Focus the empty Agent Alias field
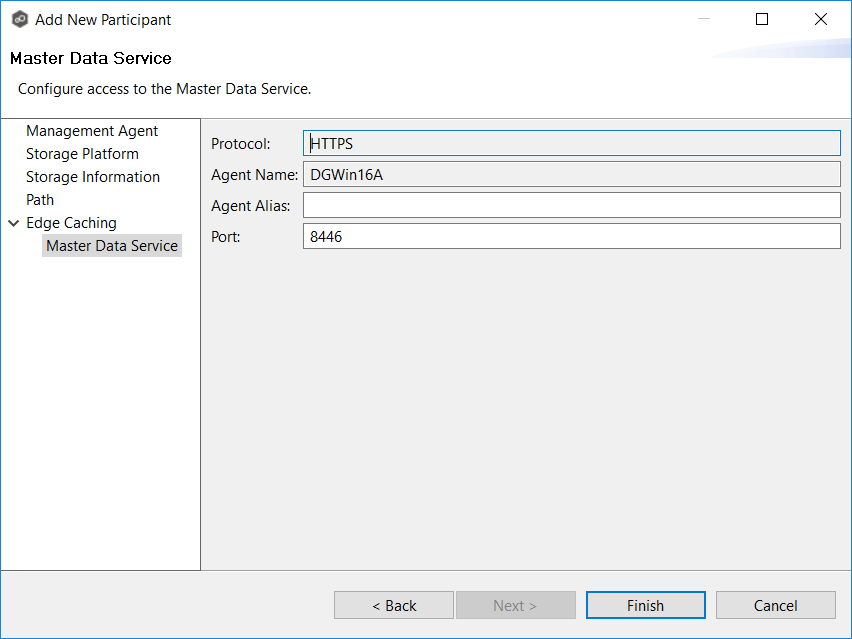 click(571, 206)
